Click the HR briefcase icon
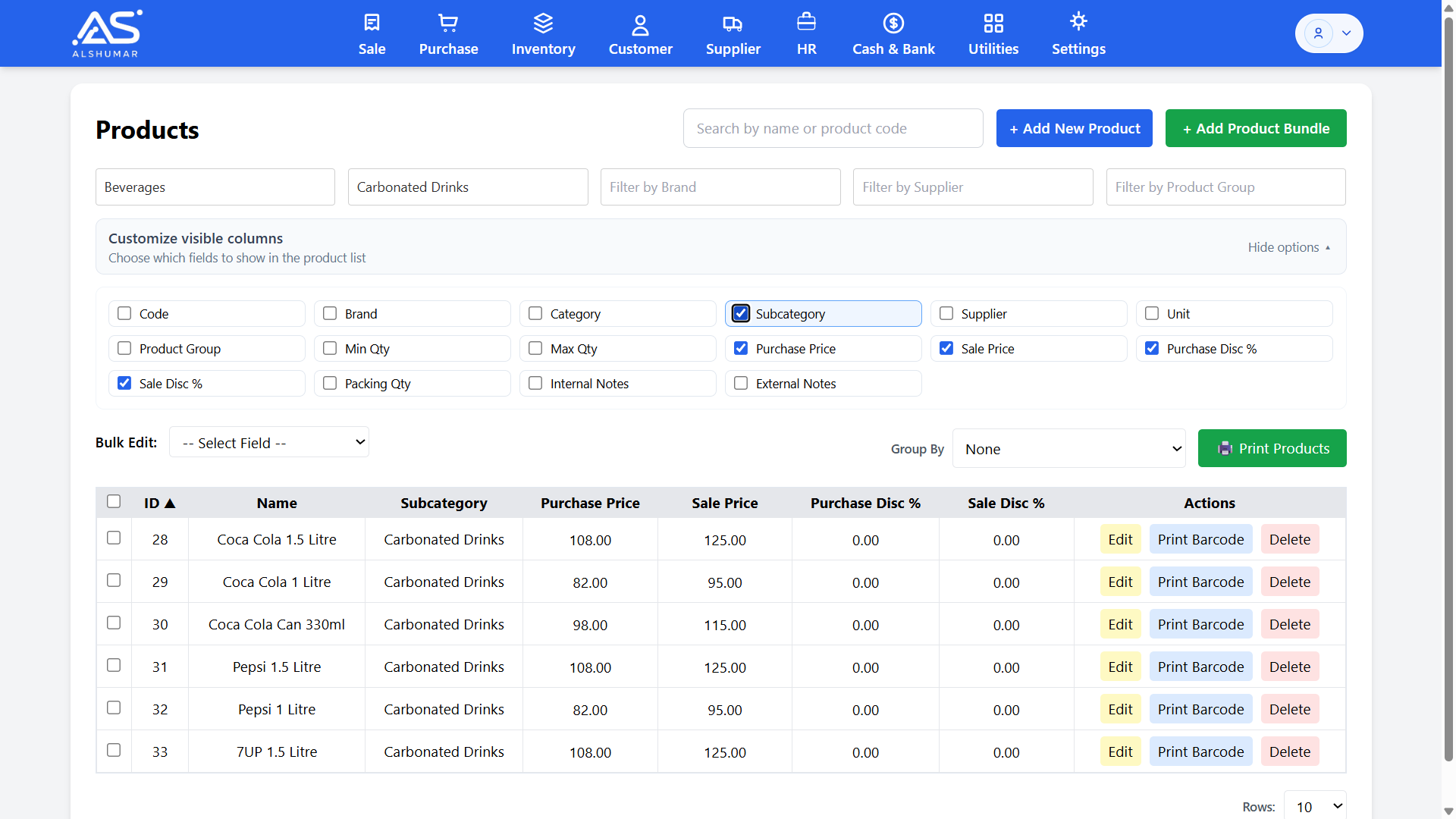1456x819 pixels. pos(806,23)
